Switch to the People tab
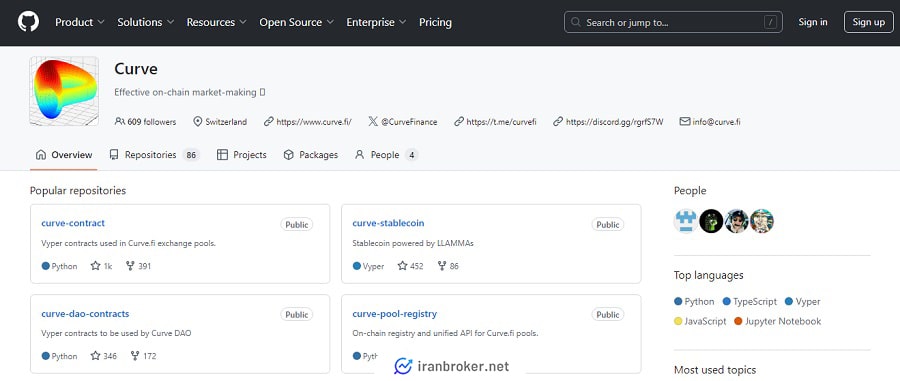900x381 pixels. pos(386,155)
